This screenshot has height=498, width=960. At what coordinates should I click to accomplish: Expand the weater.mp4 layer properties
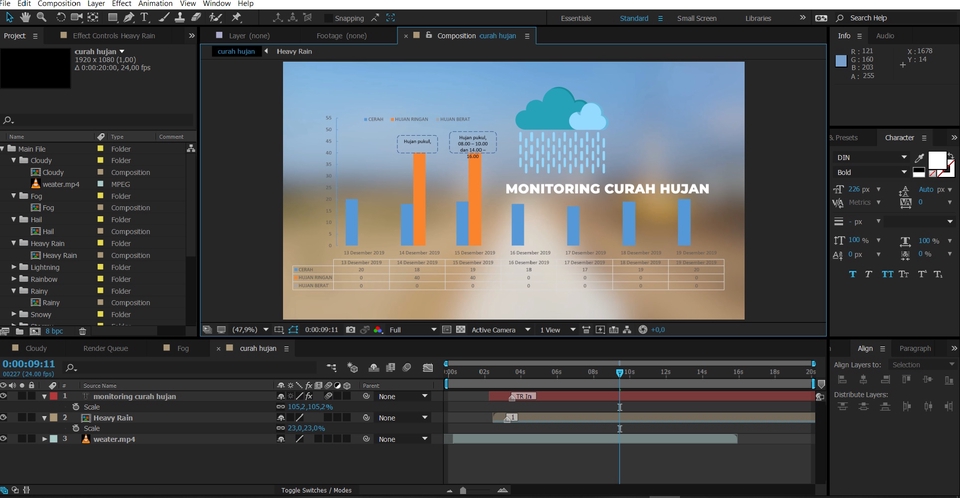tap(44, 439)
